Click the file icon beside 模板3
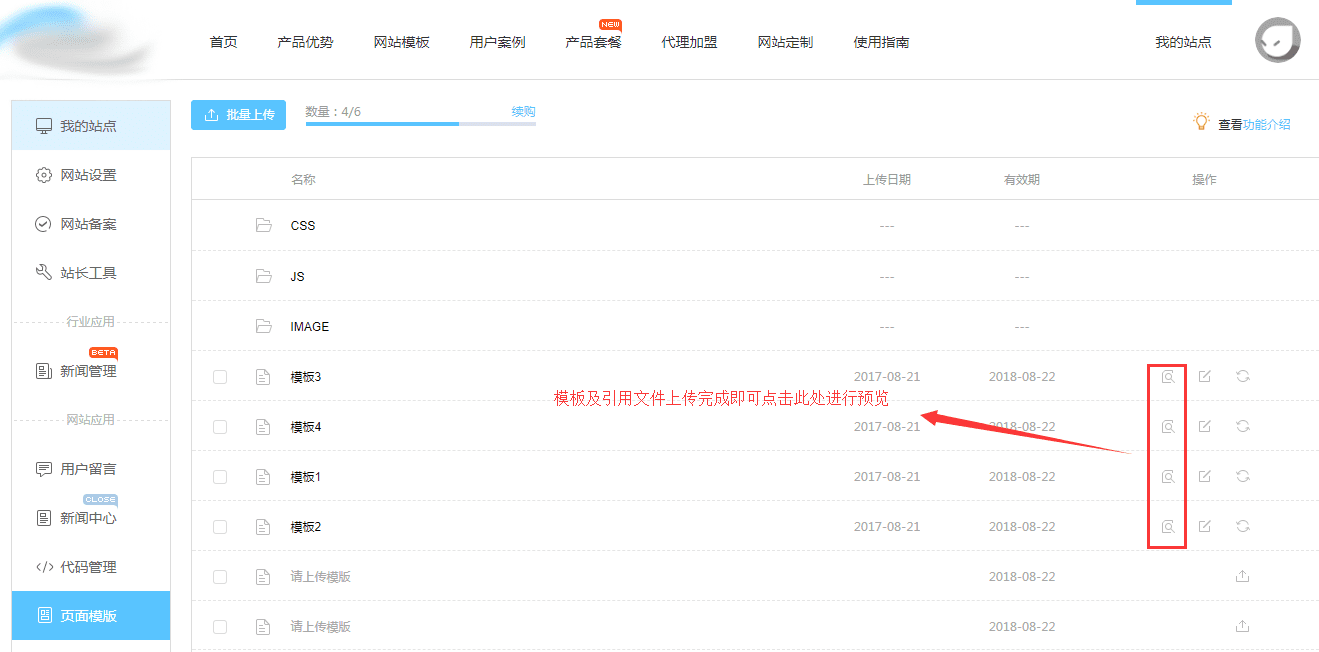 (x=263, y=377)
